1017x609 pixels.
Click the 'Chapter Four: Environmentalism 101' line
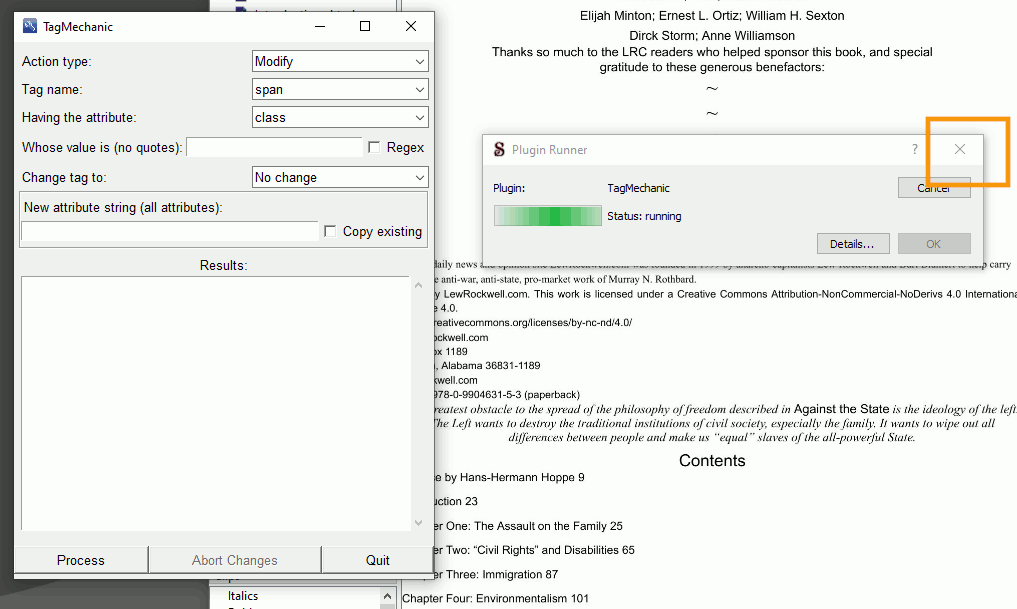coord(495,599)
